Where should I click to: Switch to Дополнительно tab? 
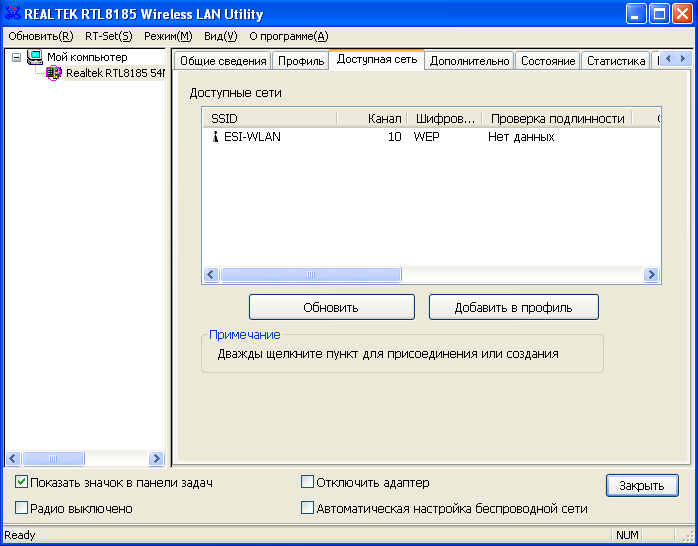coord(469,61)
